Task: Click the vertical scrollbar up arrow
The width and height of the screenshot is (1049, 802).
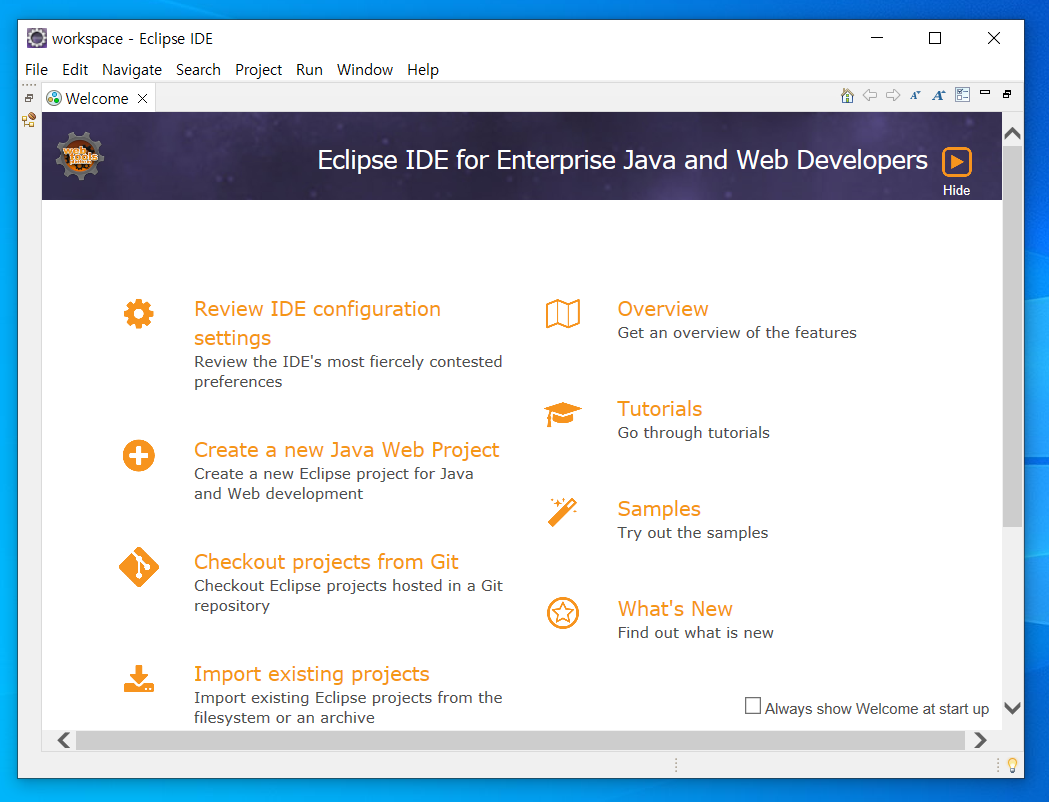Action: [1012, 133]
